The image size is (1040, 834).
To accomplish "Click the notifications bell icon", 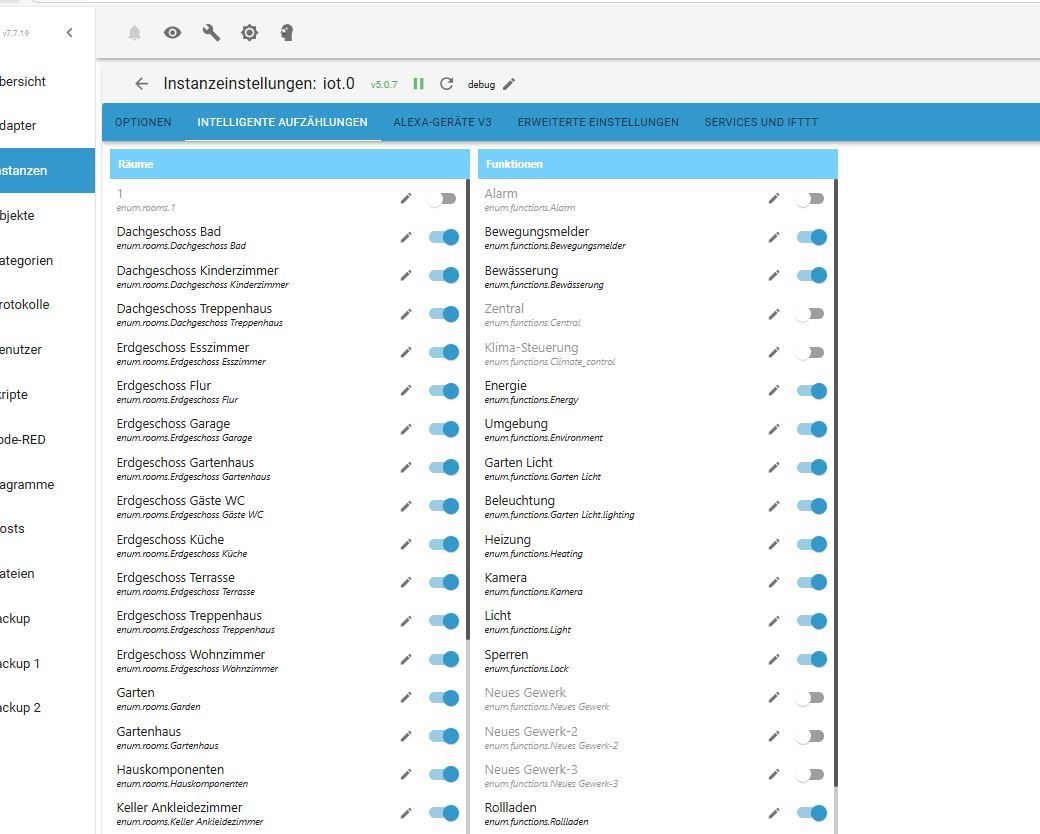I will (135, 33).
